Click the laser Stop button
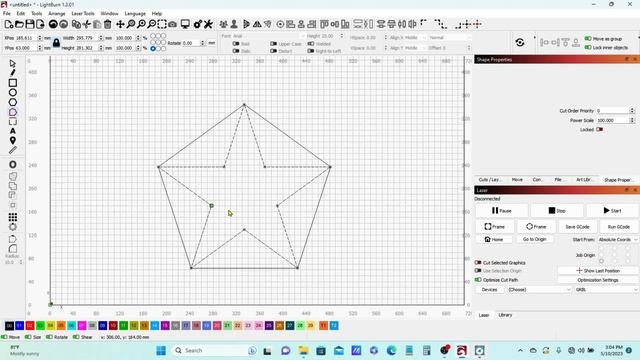This screenshot has height=360, width=640. pos(557,211)
